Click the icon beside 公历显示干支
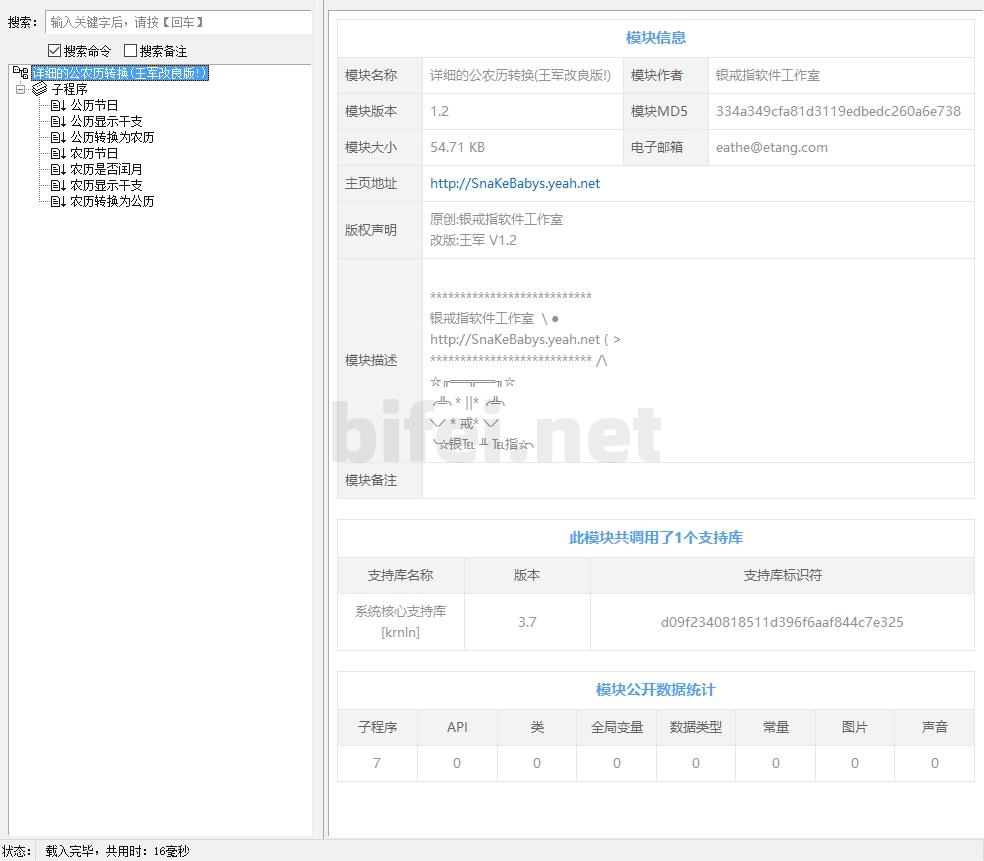The width and height of the screenshot is (984, 861). click(x=58, y=121)
